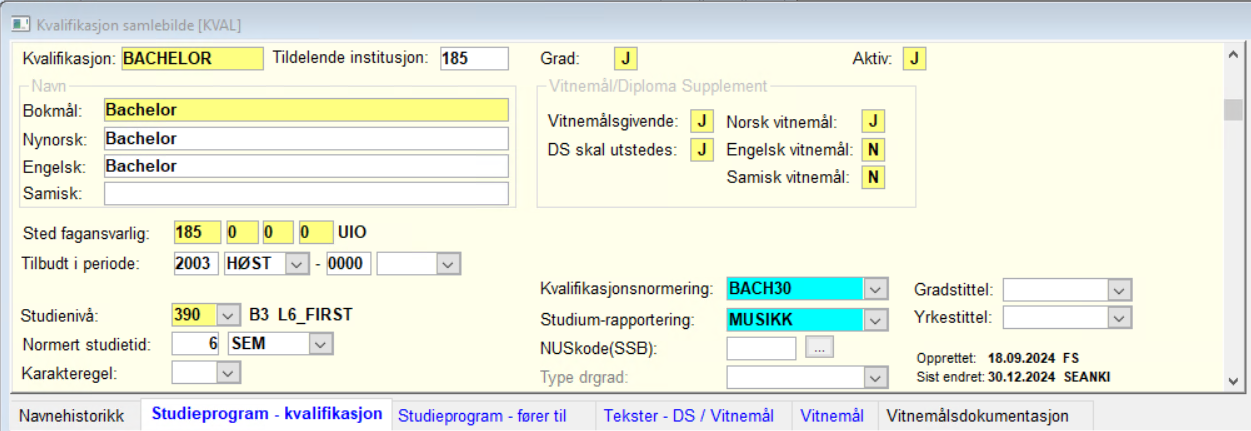Viewport: 1251px width, 431px height.
Task: Open the SEM unit dropdown
Action: click(321, 344)
